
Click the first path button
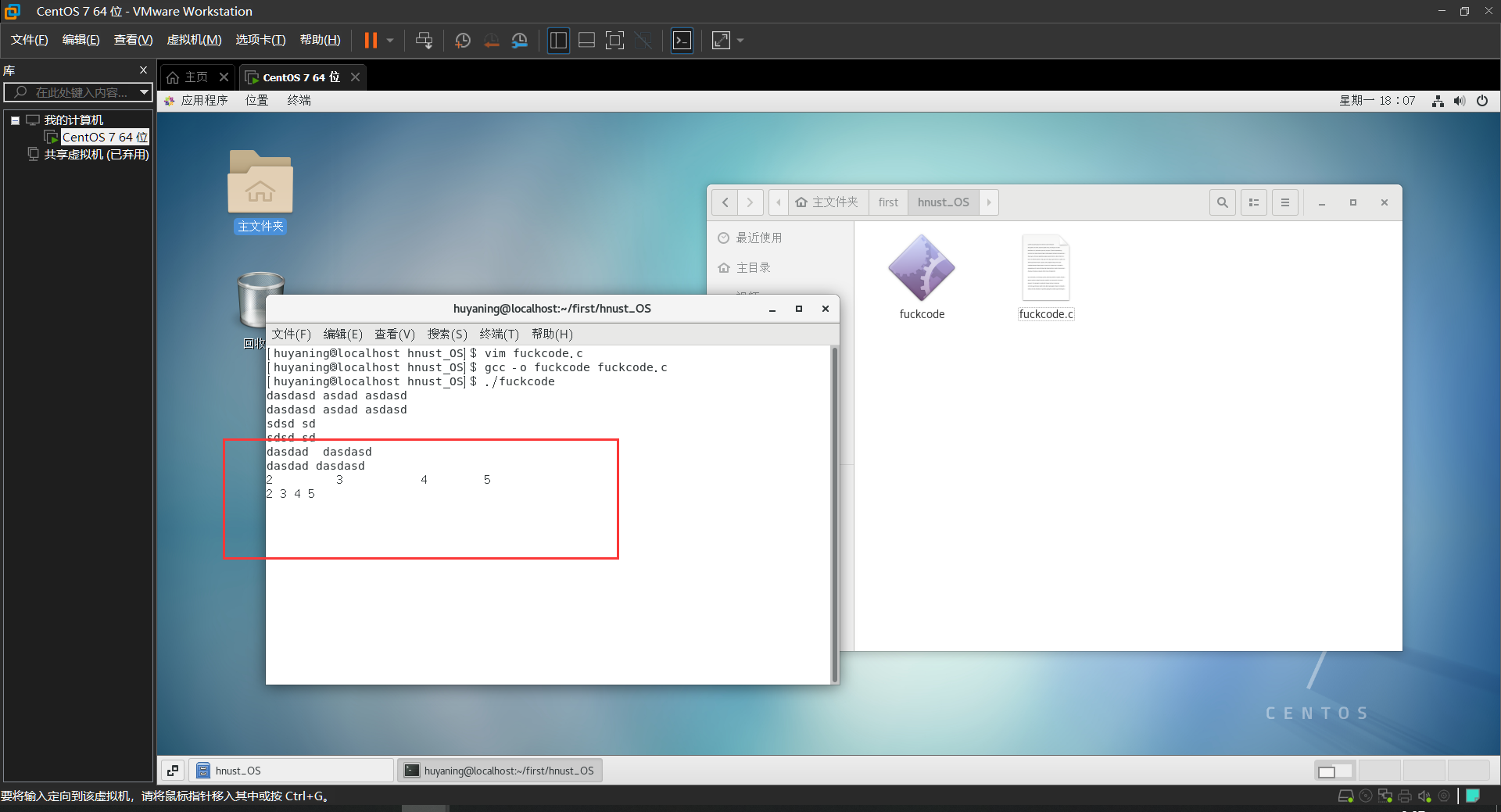pos(888,202)
